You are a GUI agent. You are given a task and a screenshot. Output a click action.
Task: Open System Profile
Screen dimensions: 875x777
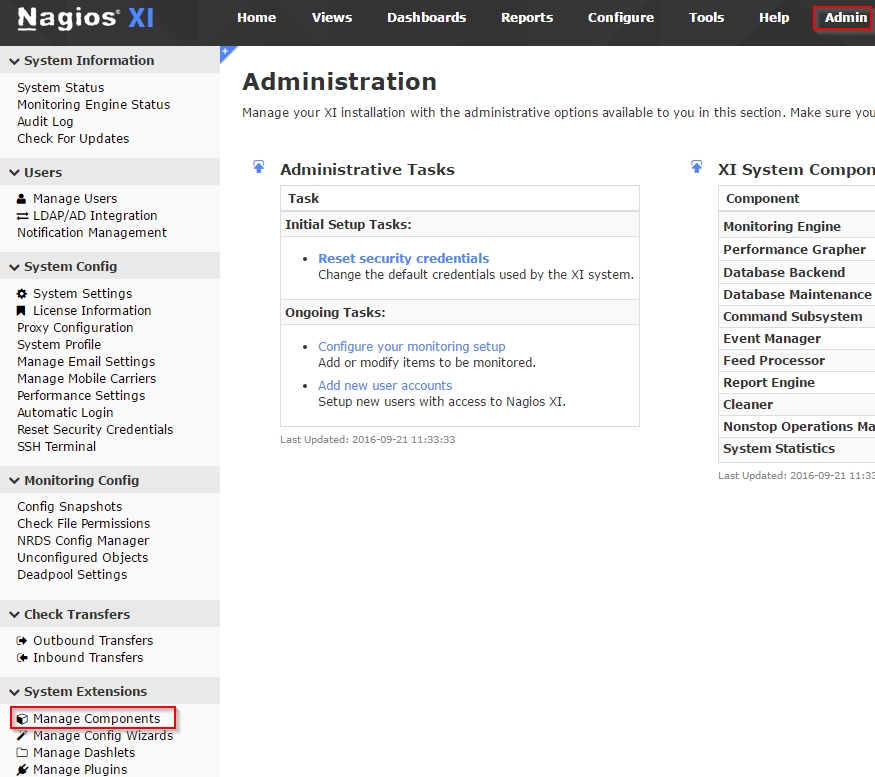coord(59,345)
